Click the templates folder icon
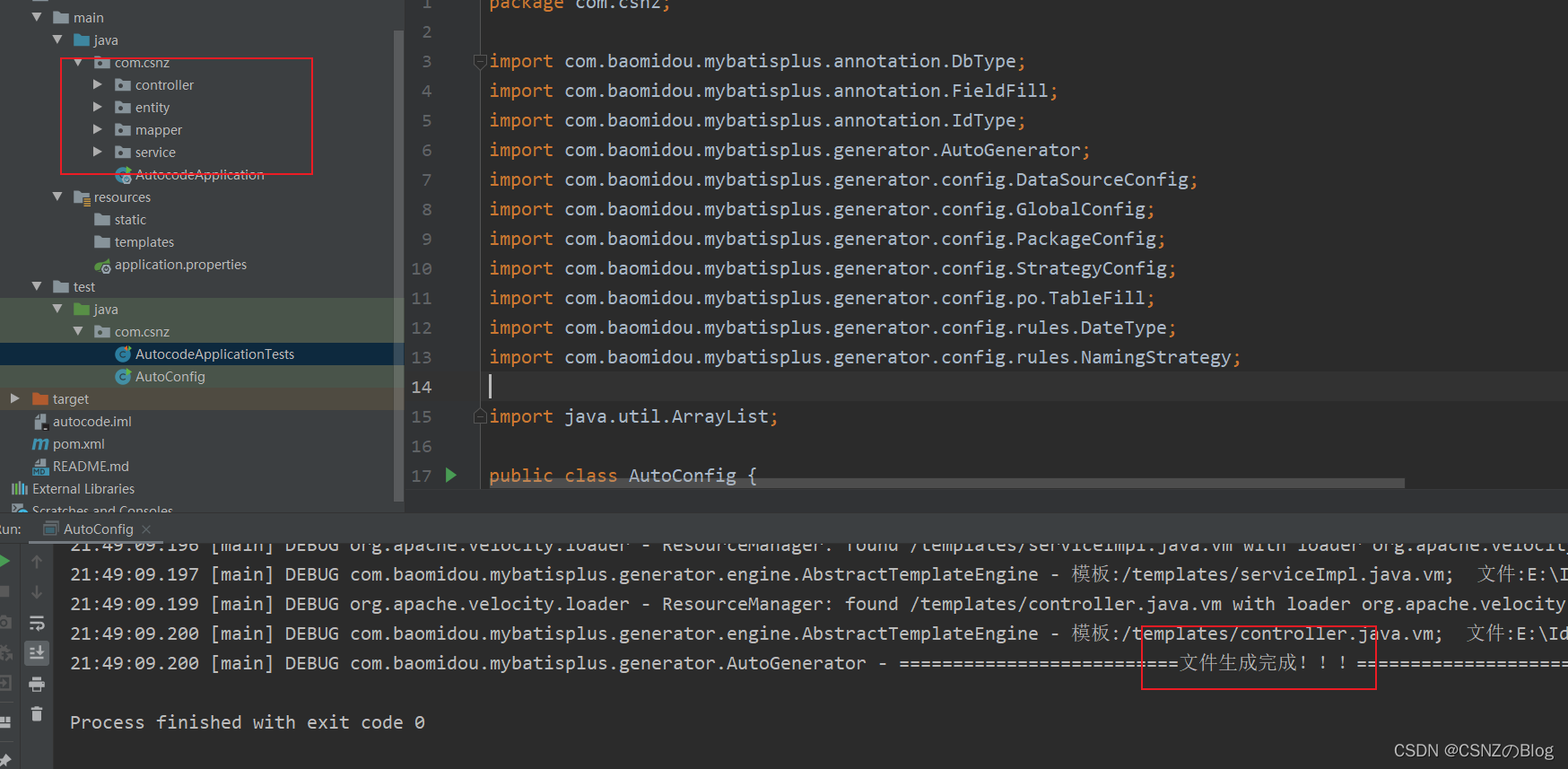The width and height of the screenshot is (1568, 769). pos(102,242)
